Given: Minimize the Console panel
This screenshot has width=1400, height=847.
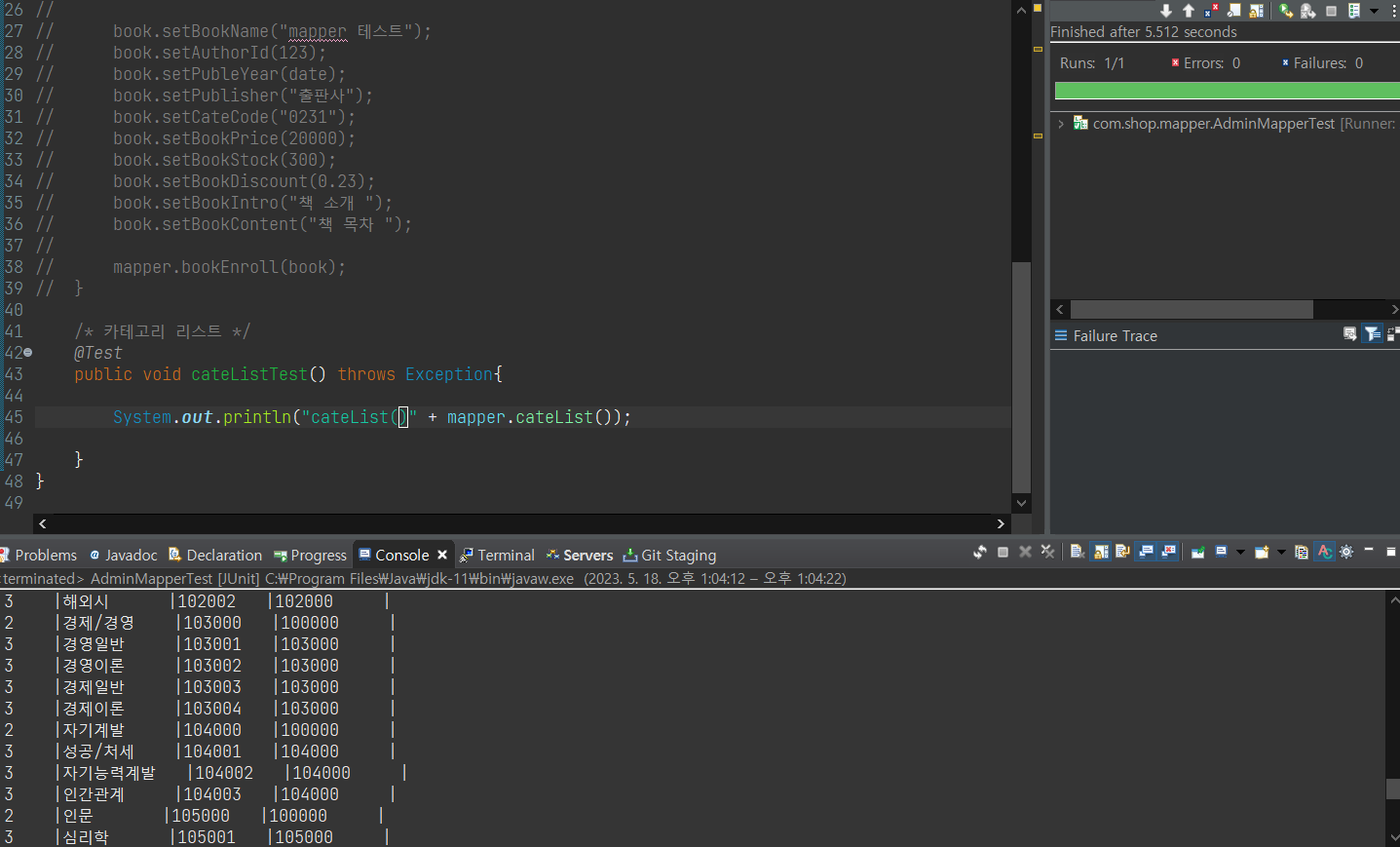Looking at the screenshot, I should coord(1369,551).
